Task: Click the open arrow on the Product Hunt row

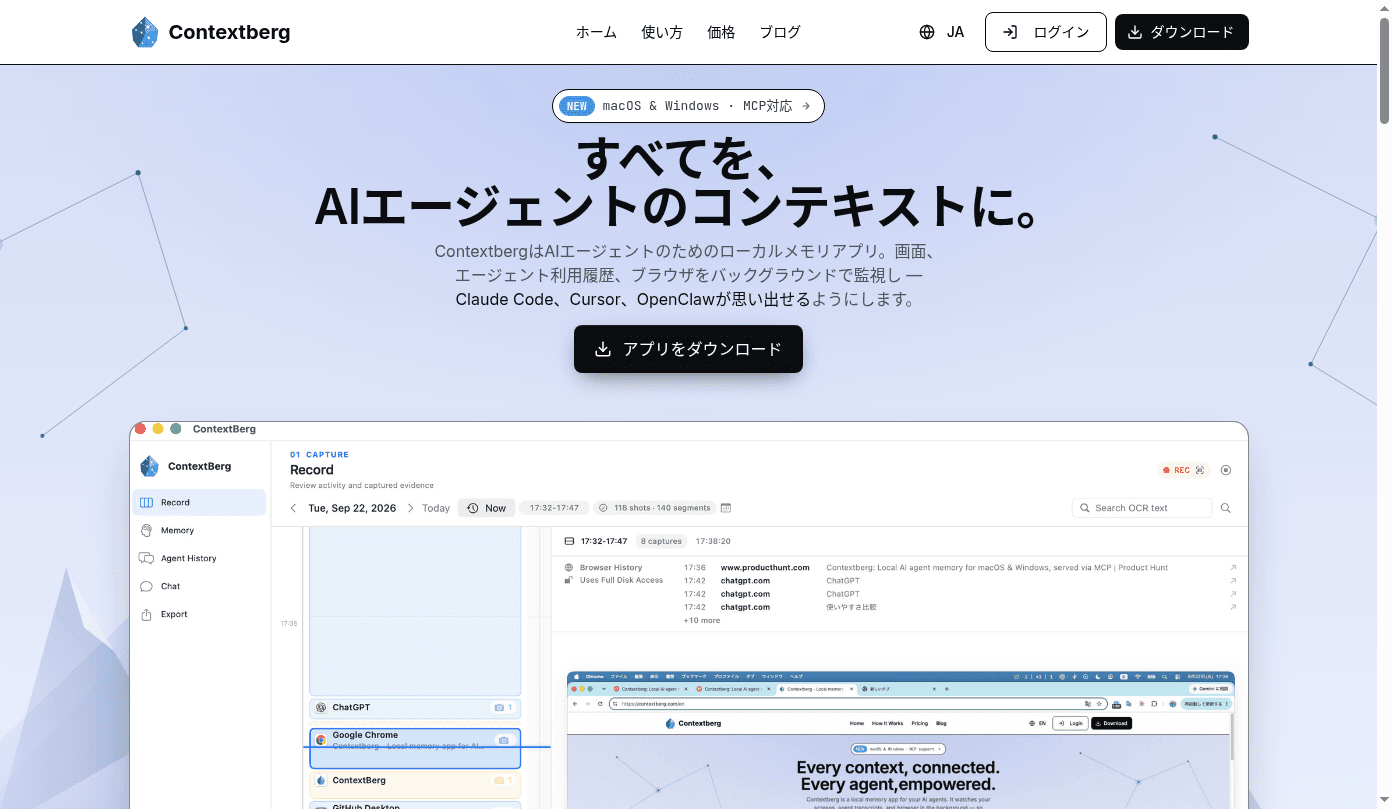Action: (x=1233, y=567)
